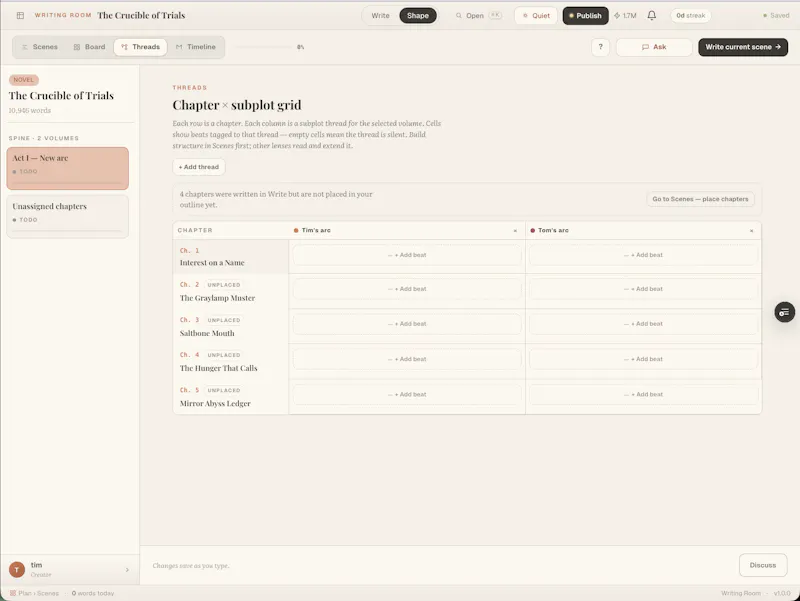This screenshot has height=601, width=800.
Task: Click the Publish button
Action: (585, 16)
